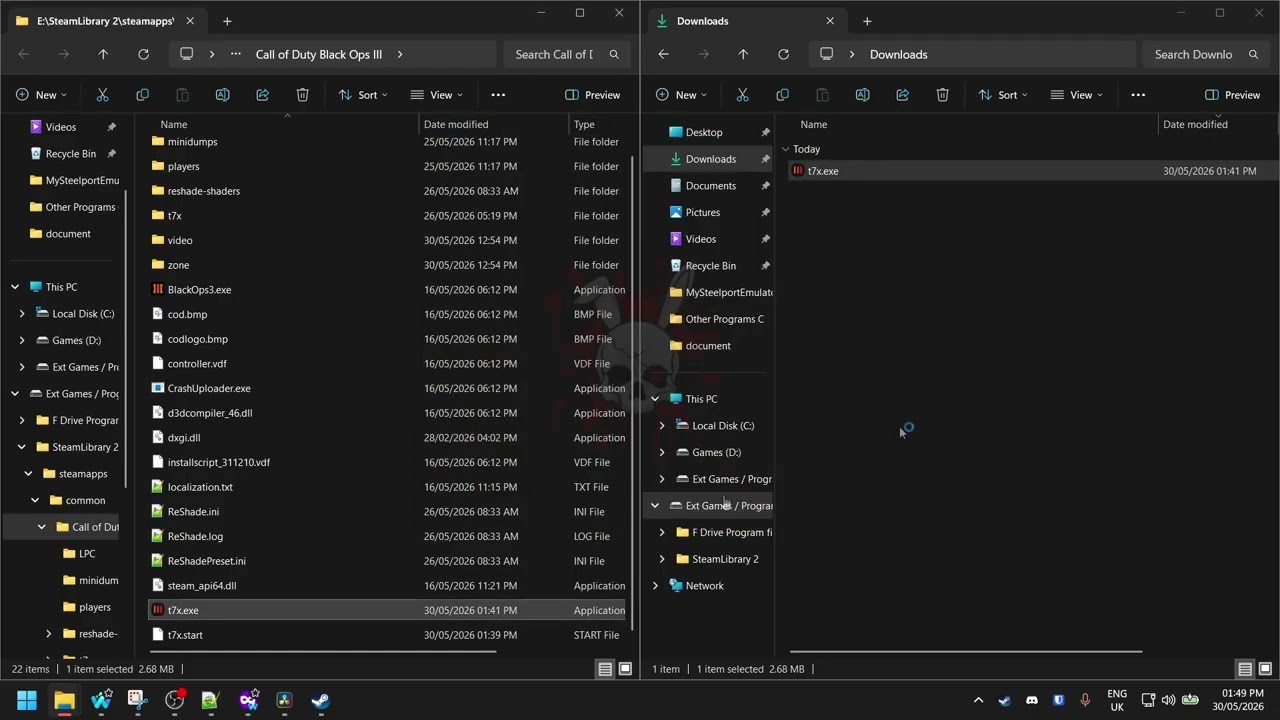
Task: Open View dropdown in Downloads window
Action: pyautogui.click(x=1076, y=95)
